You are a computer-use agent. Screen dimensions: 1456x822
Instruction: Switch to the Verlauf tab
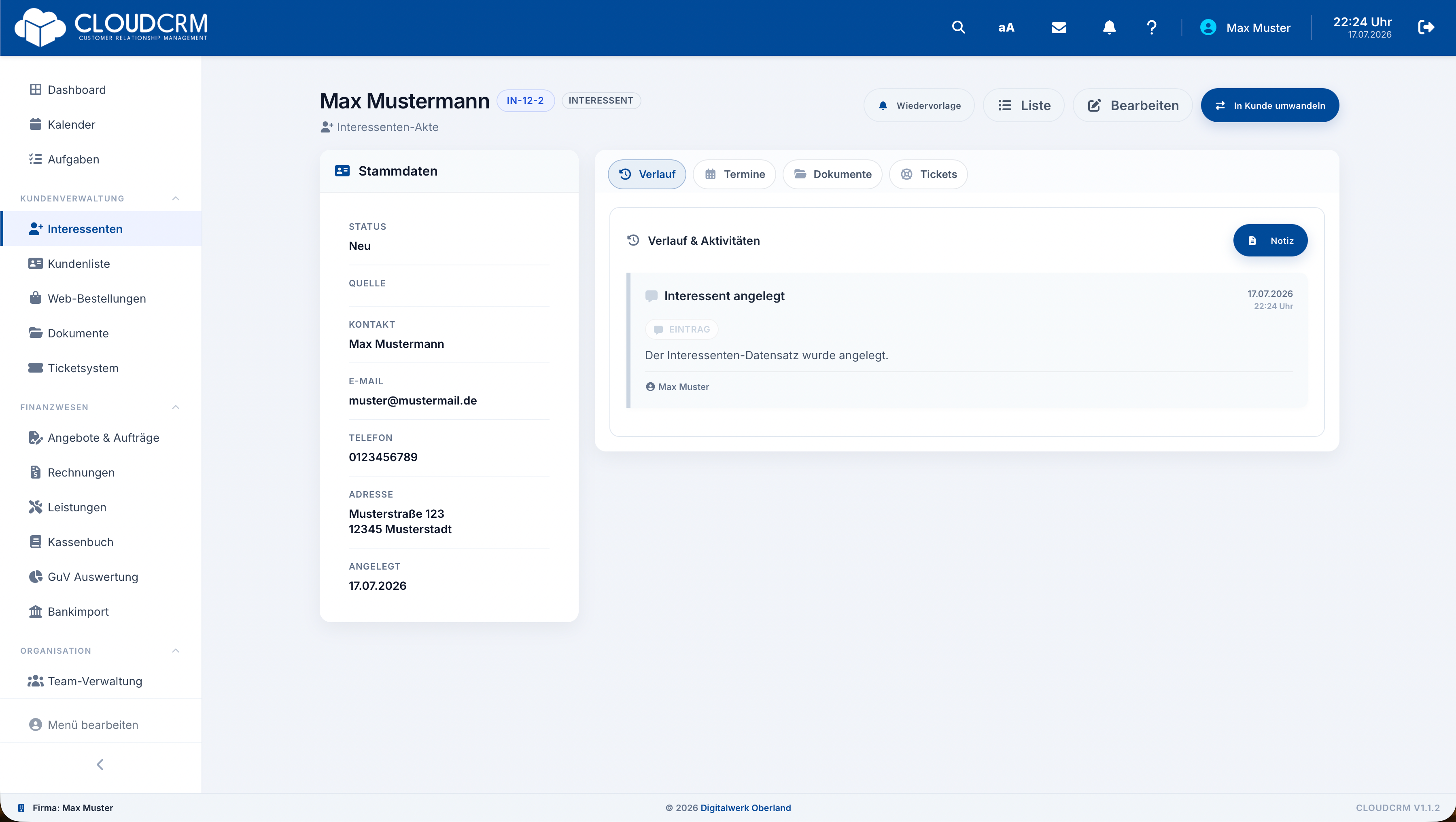647,174
